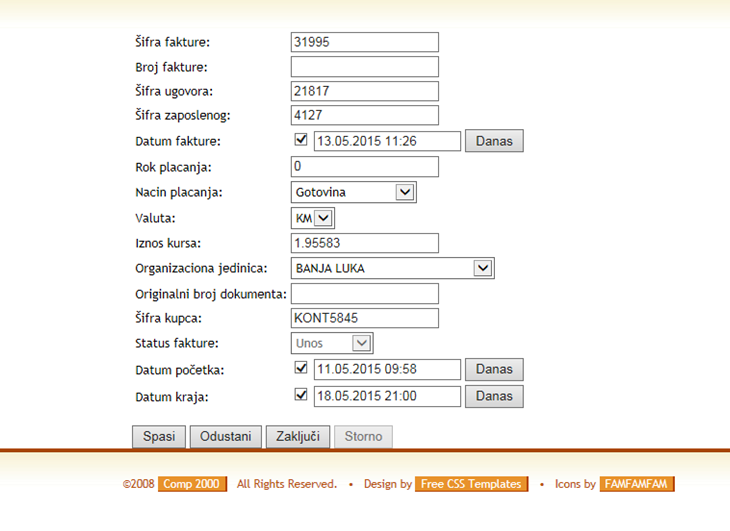Focus the empty Broj fakture field

365,67
